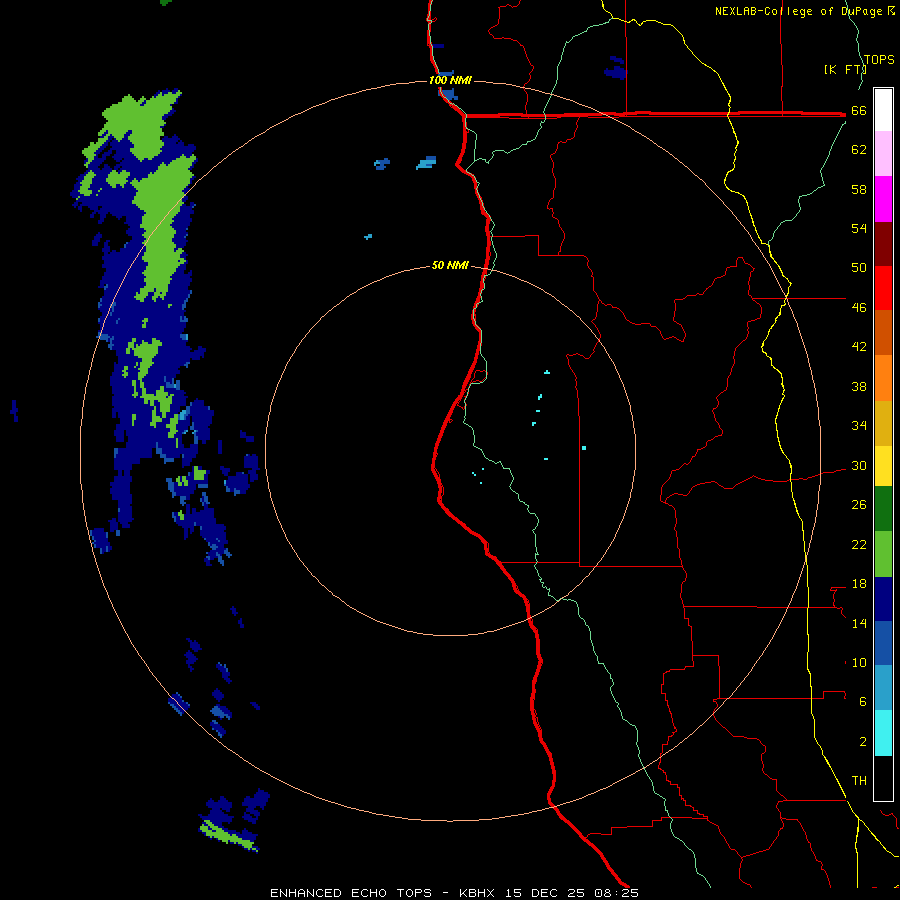Click the 14 legend value

[859, 623]
